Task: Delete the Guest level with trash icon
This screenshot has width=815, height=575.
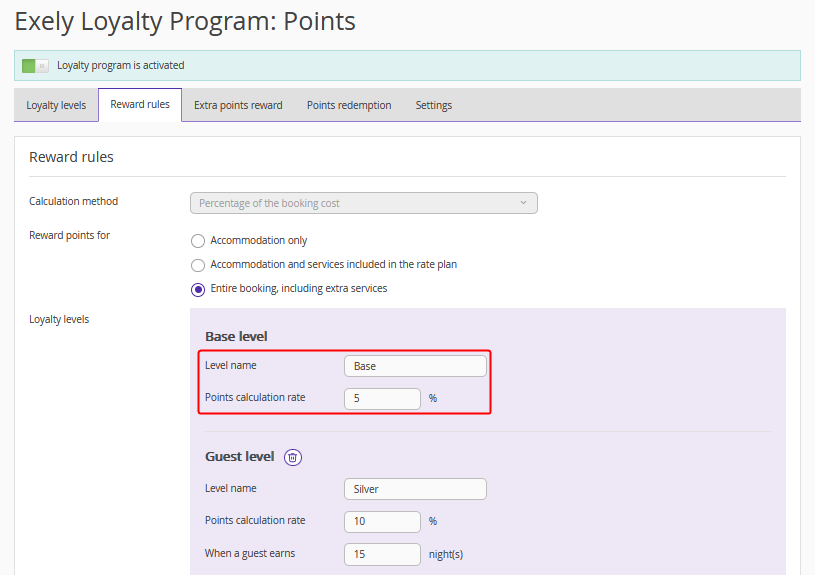Action: (x=292, y=457)
